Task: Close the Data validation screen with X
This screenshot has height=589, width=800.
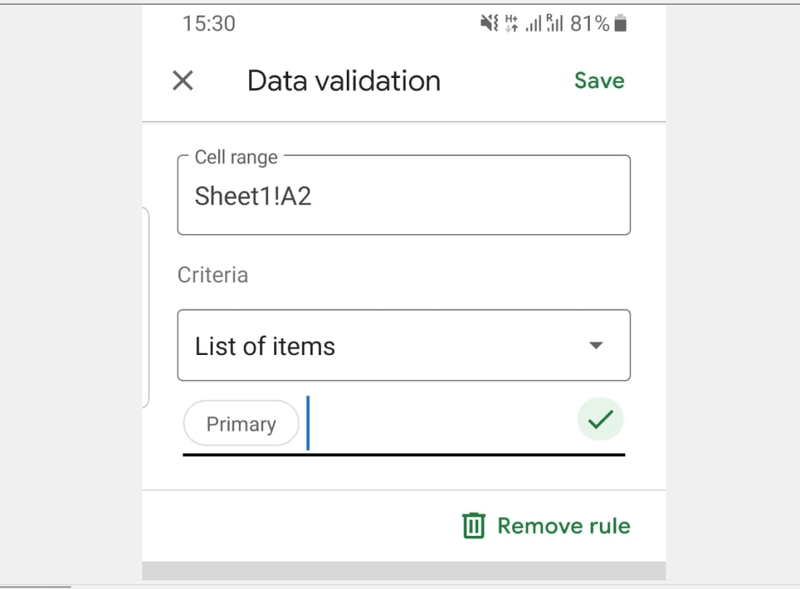Action: point(183,81)
